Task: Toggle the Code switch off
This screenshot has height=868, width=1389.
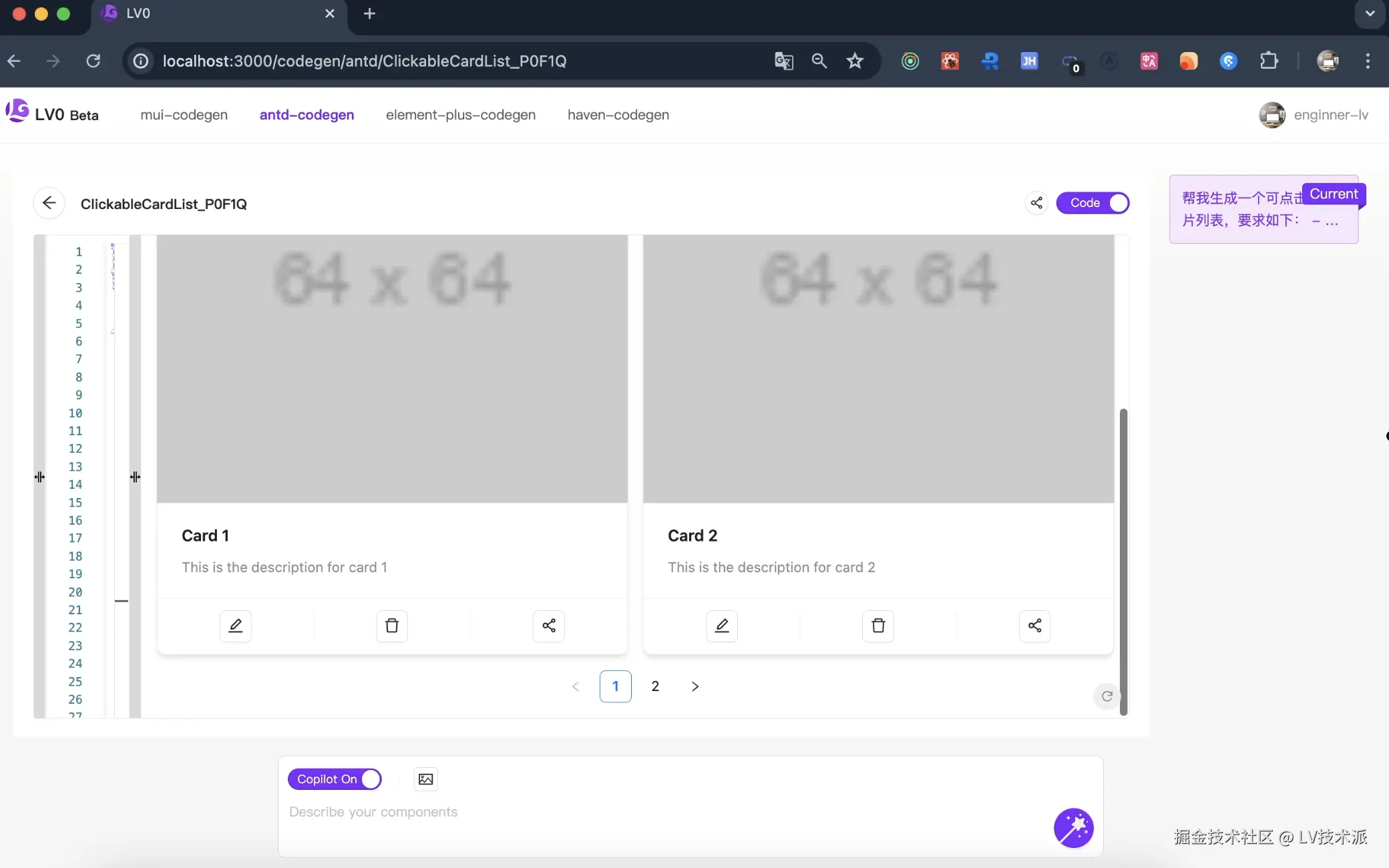Action: (x=1093, y=203)
